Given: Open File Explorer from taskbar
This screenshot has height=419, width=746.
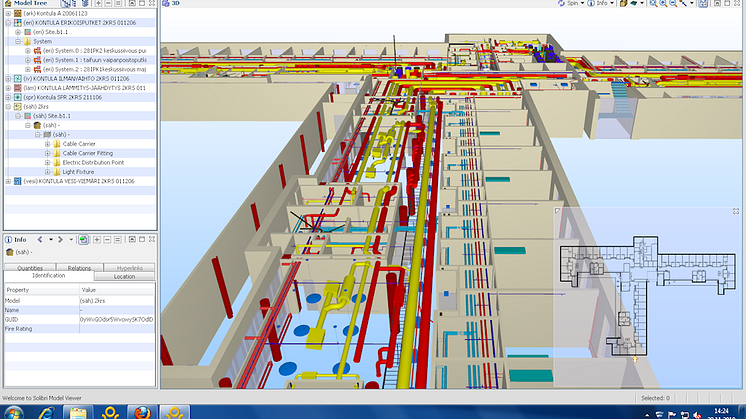Looking at the screenshot, I should pyautogui.click(x=78, y=413).
